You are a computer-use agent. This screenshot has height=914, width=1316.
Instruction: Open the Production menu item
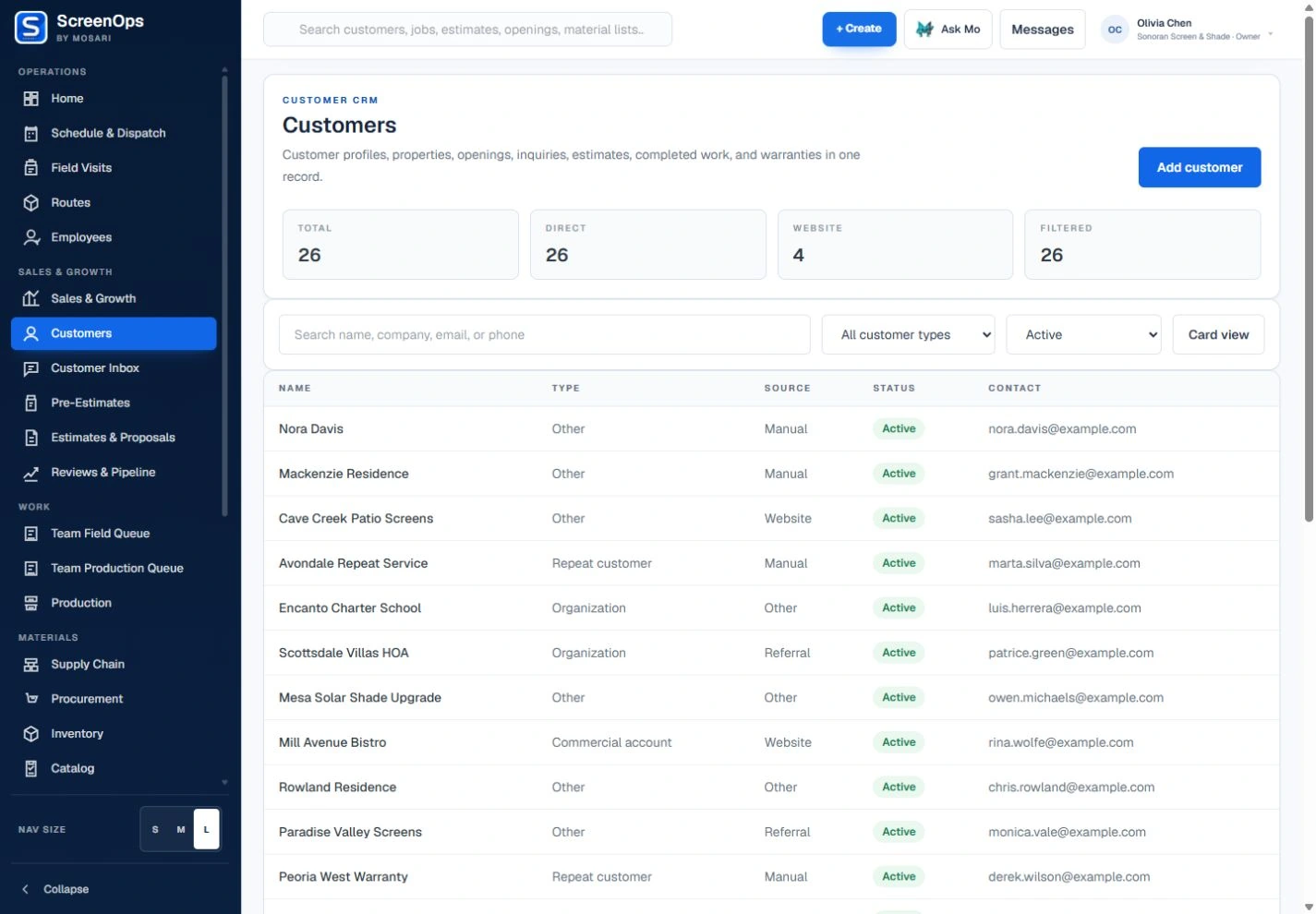coord(114,603)
